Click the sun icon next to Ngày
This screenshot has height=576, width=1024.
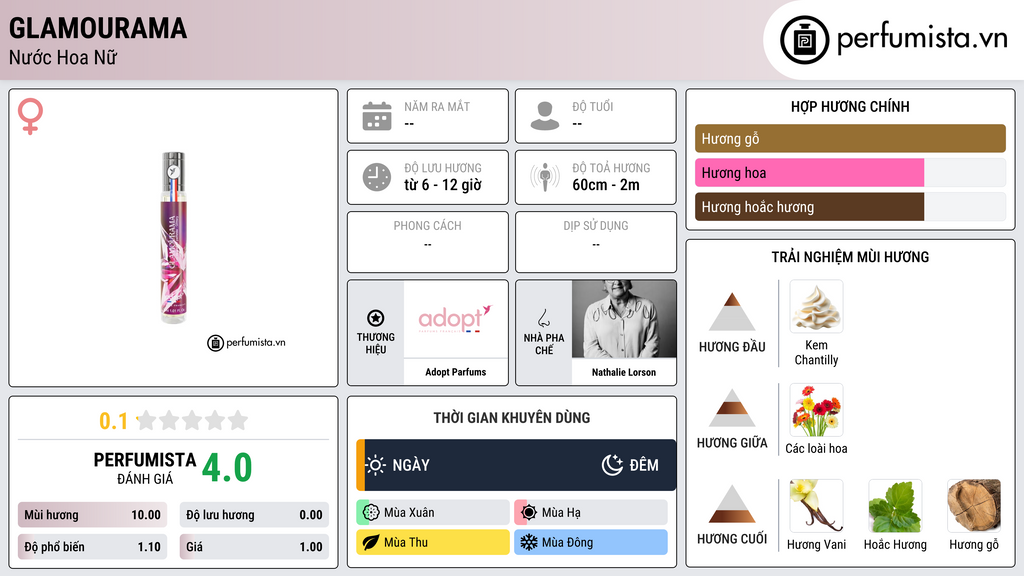tap(376, 465)
